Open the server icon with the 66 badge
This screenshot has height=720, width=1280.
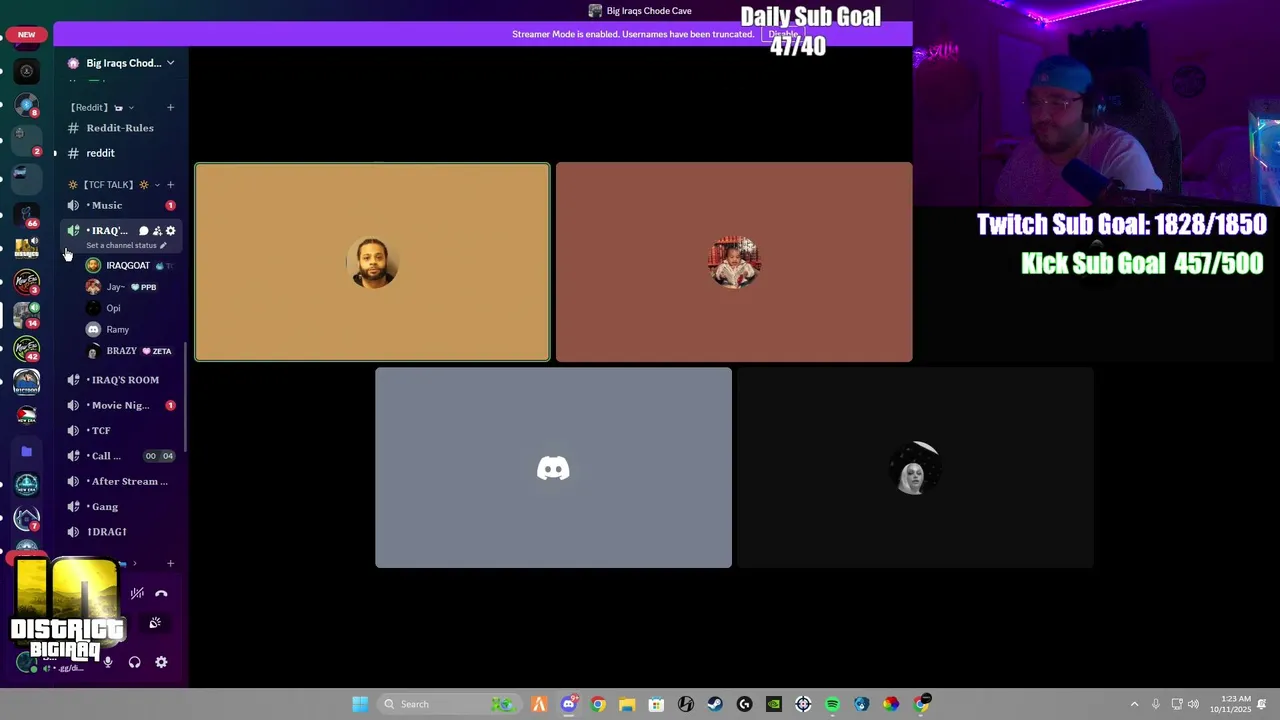[x=27, y=214]
